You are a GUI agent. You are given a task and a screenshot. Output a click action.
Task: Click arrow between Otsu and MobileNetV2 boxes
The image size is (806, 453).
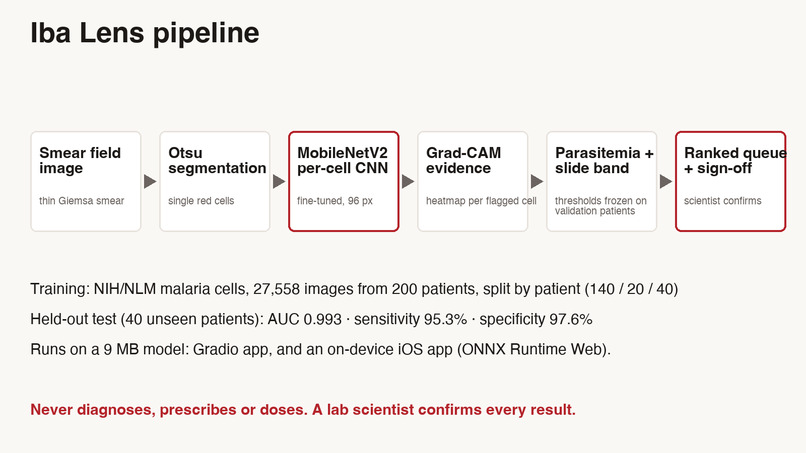tap(279, 182)
